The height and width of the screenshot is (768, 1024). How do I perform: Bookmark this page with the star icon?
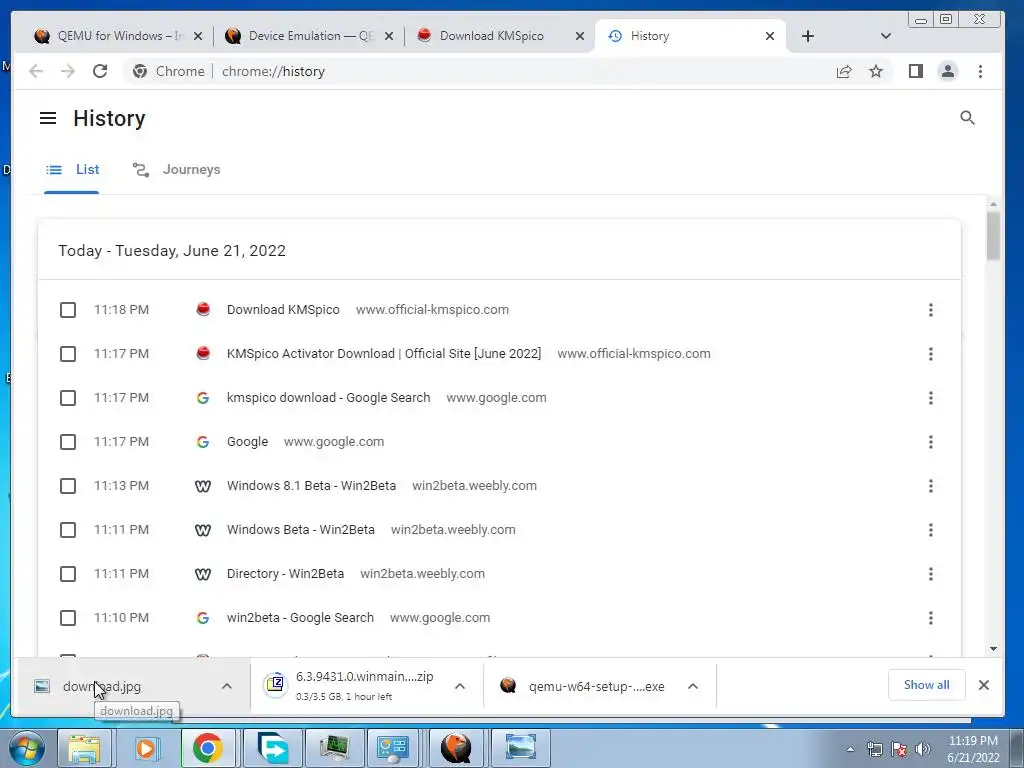point(876,71)
